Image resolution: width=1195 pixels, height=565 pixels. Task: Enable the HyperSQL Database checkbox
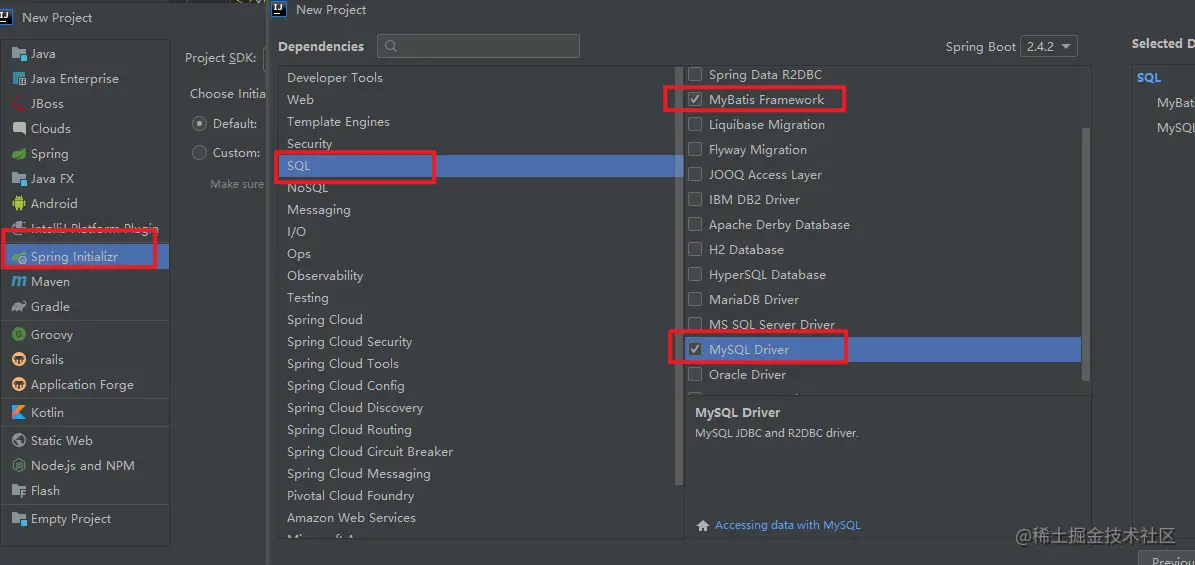[x=695, y=274]
